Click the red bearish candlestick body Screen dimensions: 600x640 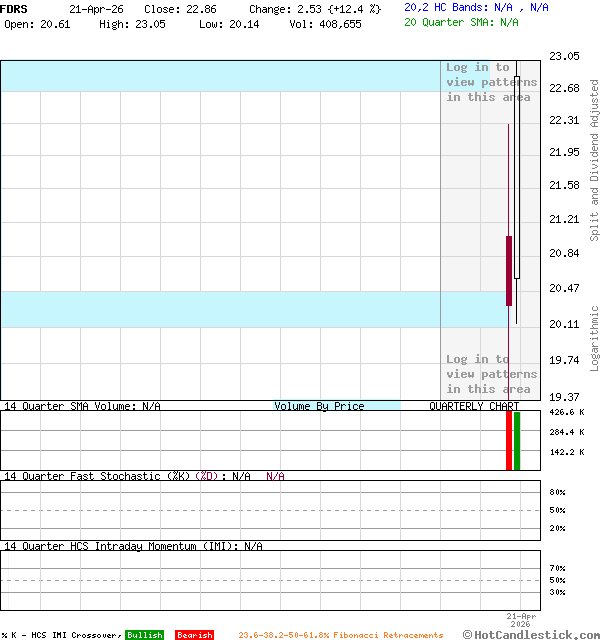tap(509, 270)
